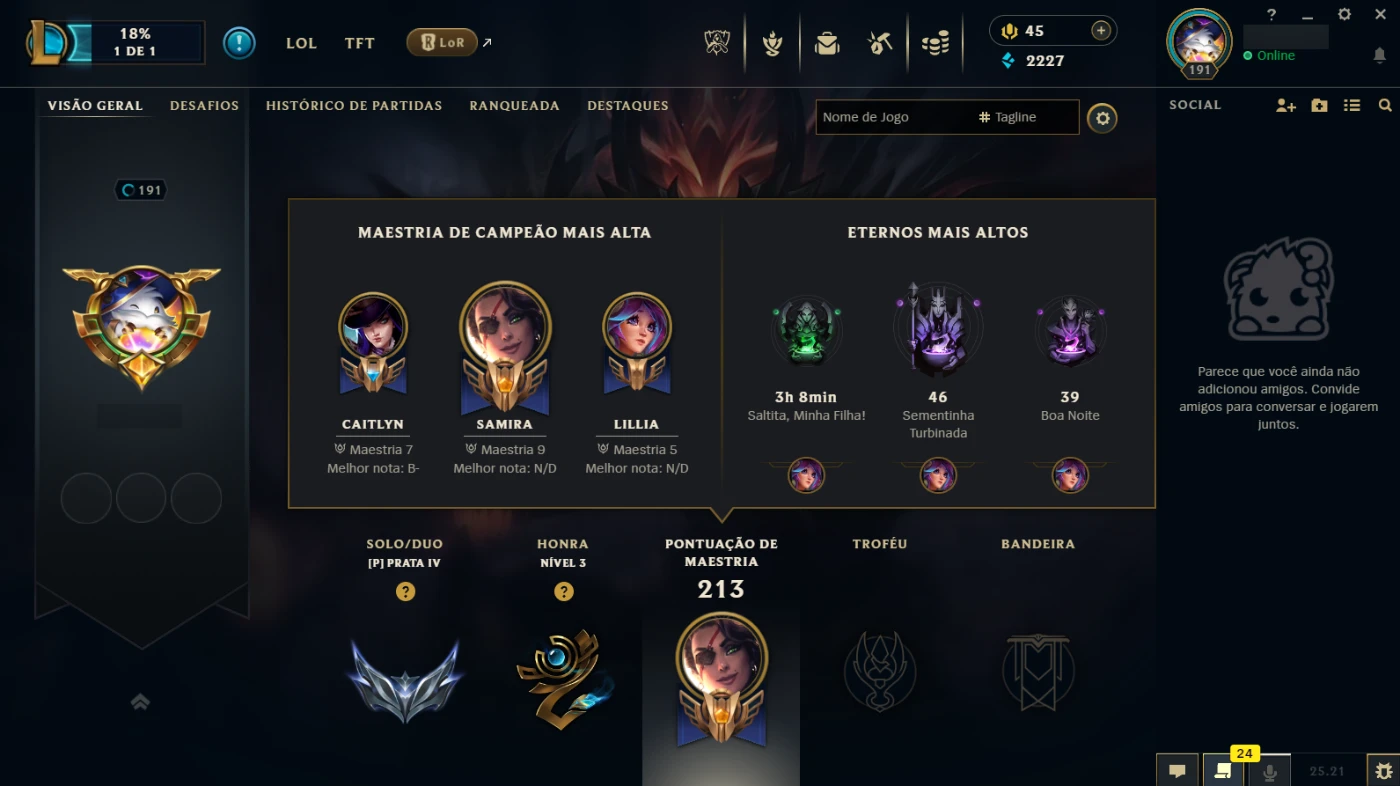Expand the profile banner chevron arrows

click(140, 702)
